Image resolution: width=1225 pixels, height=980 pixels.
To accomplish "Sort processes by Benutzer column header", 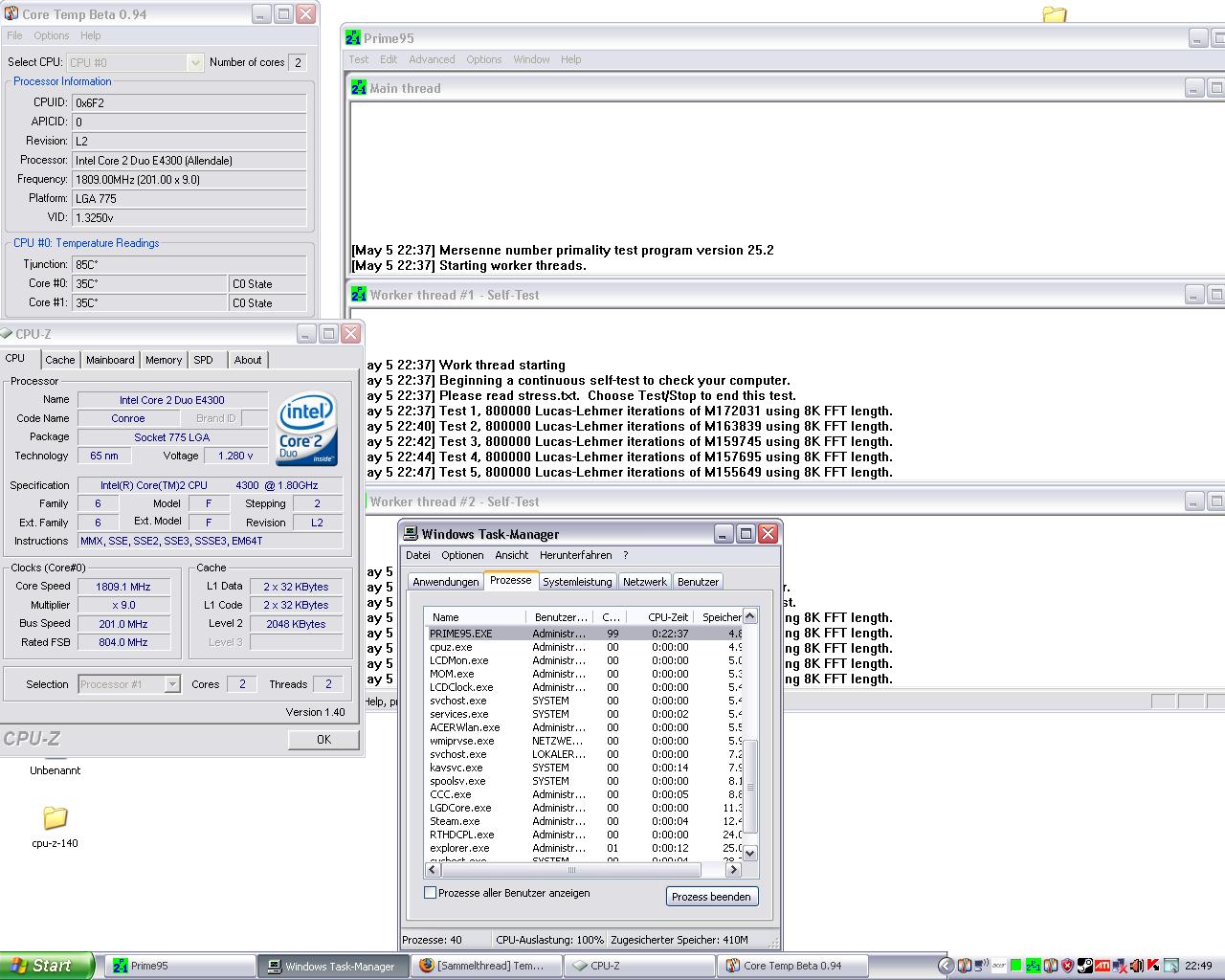I will (x=560, y=617).
